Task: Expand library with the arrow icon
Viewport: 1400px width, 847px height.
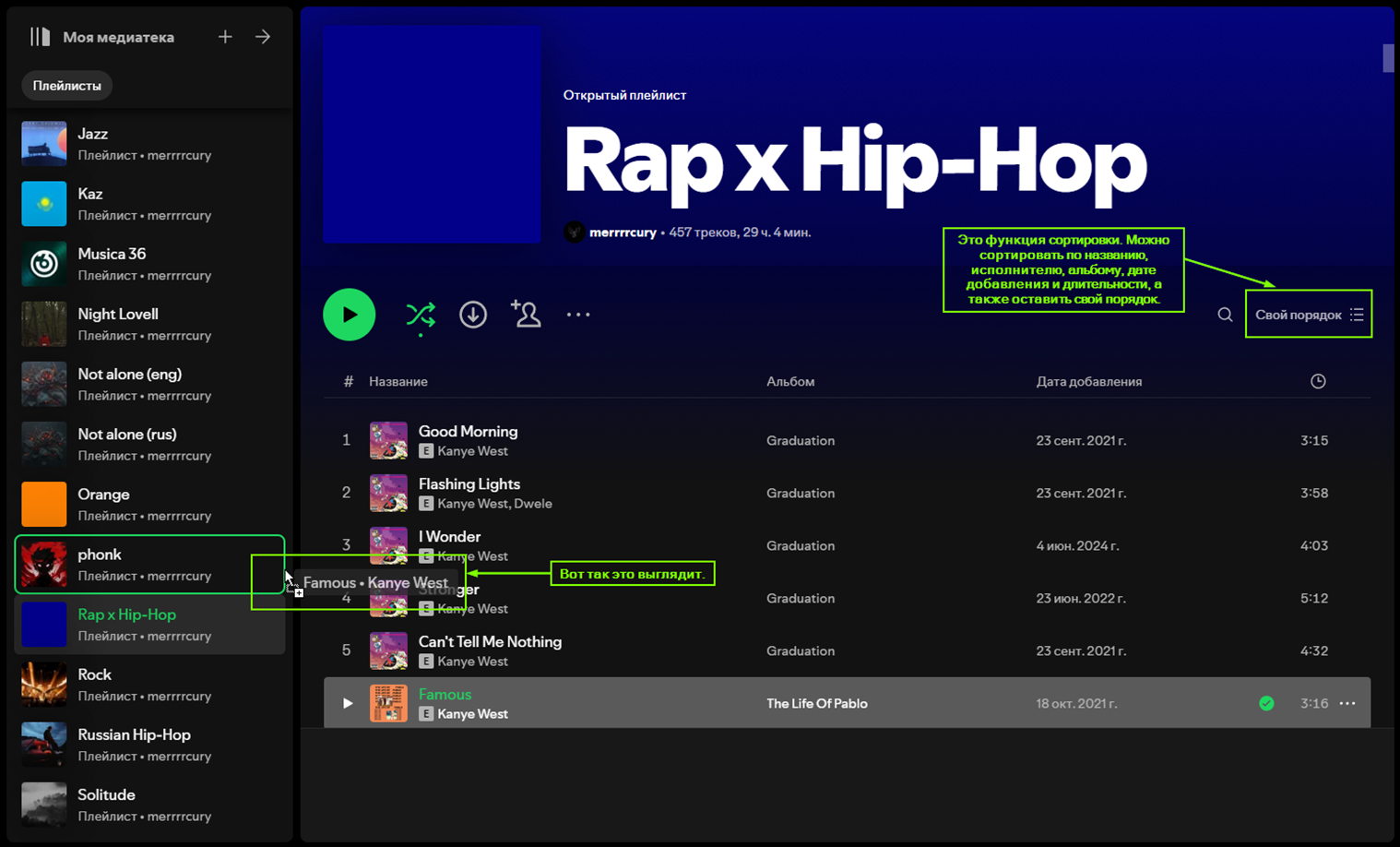Action: point(263,37)
